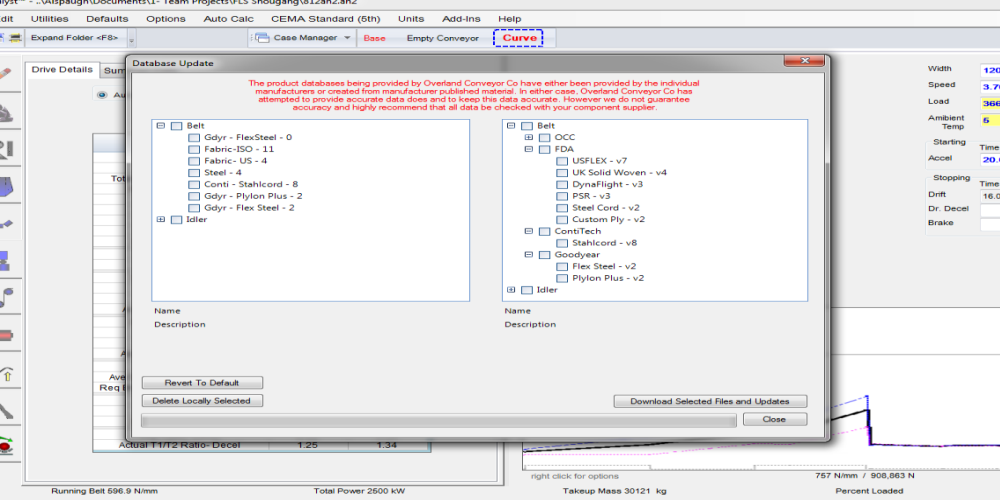Check the PSR - v3 checkbox
This screenshot has height=500, width=1000.
[561, 196]
